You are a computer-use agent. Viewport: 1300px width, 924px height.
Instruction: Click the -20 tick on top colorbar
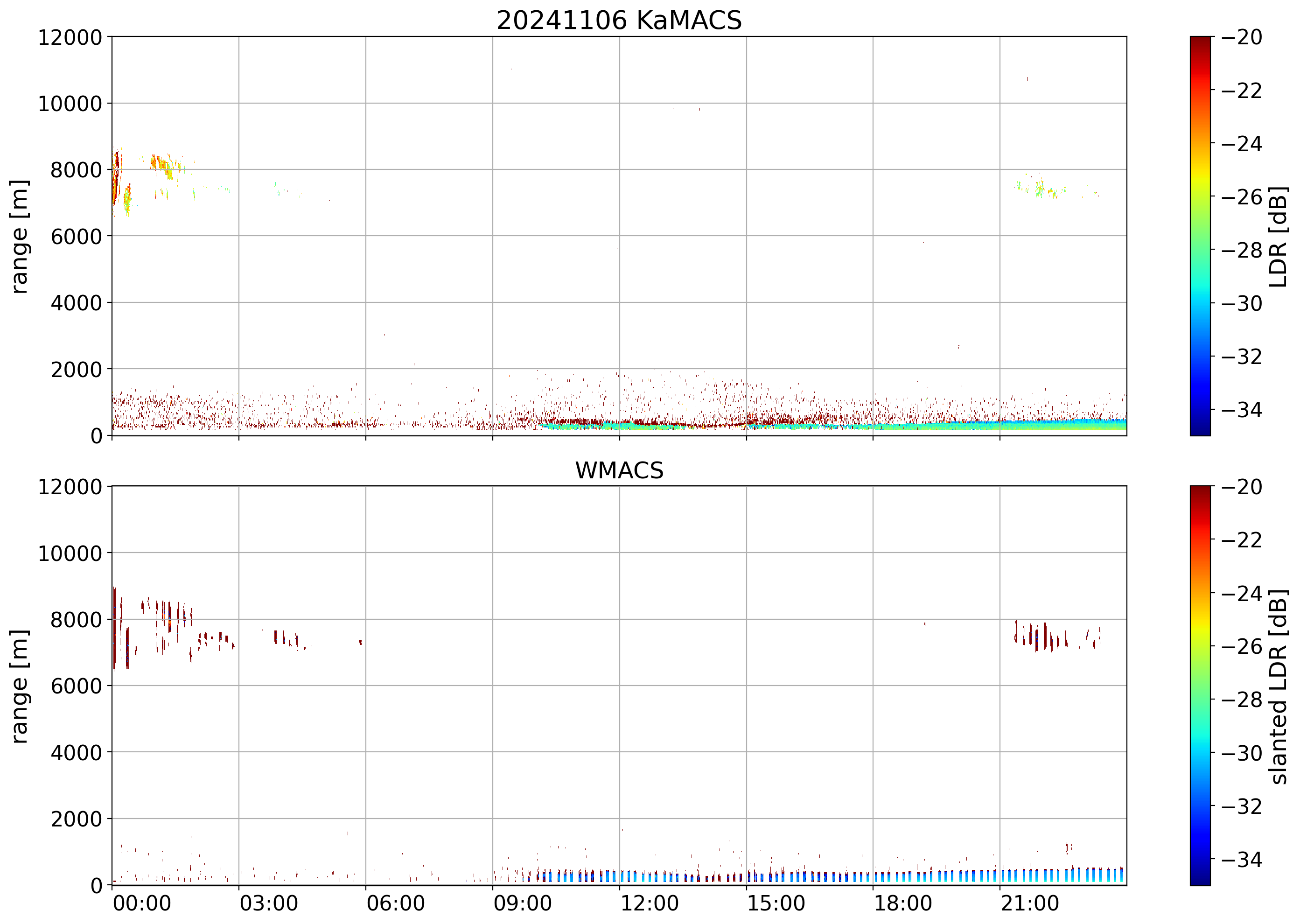1241,37
